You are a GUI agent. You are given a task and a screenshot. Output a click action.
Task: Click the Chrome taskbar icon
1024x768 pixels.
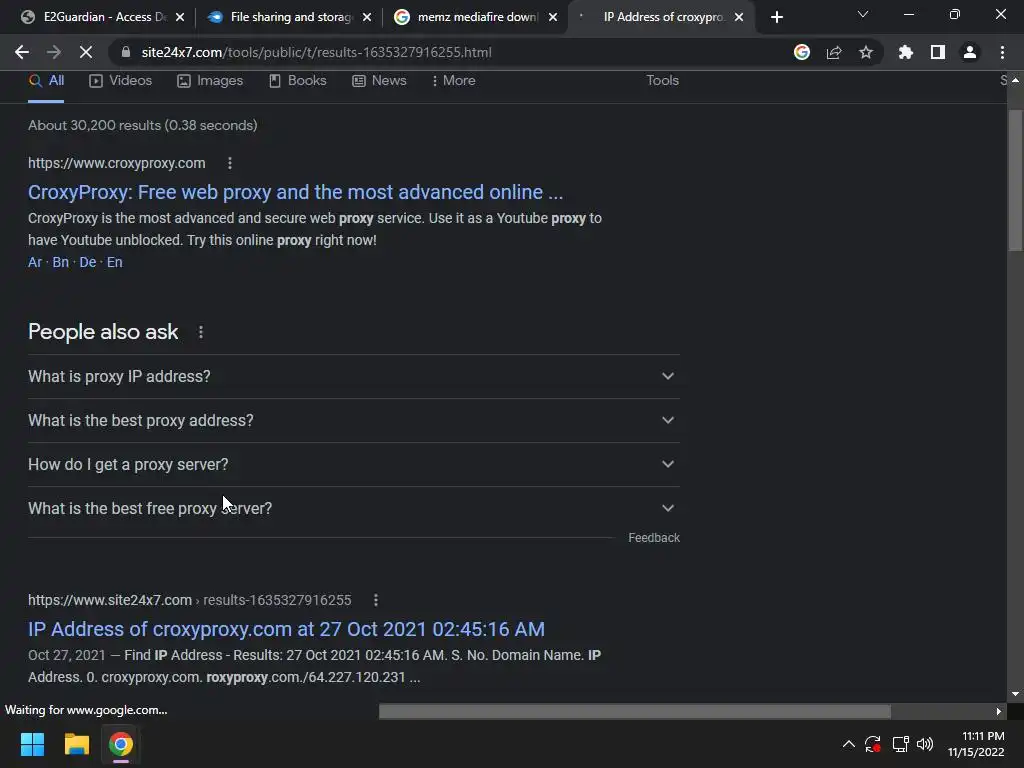(x=121, y=744)
